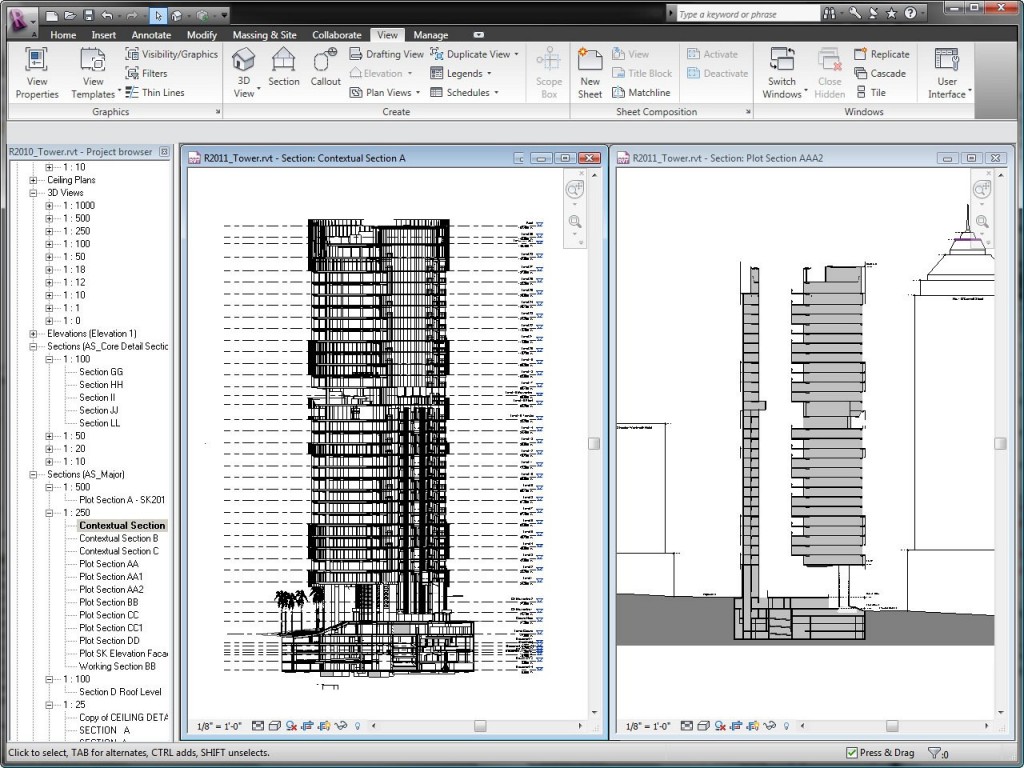Switch to the Massing & Site ribbon tab
The height and width of the screenshot is (768, 1024).
pos(264,34)
